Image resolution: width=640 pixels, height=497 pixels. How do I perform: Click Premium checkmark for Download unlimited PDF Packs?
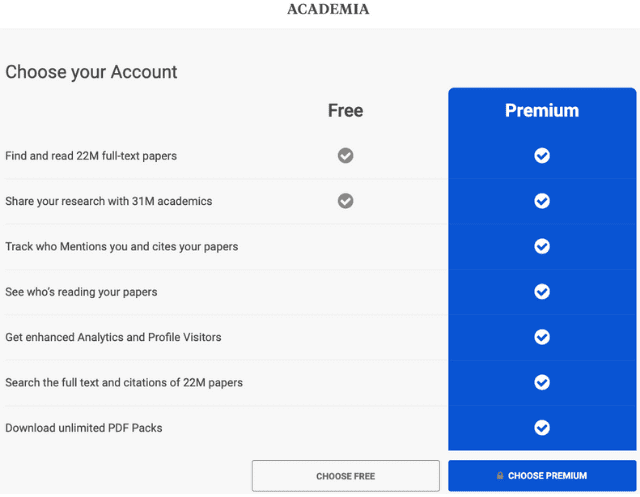(542, 427)
